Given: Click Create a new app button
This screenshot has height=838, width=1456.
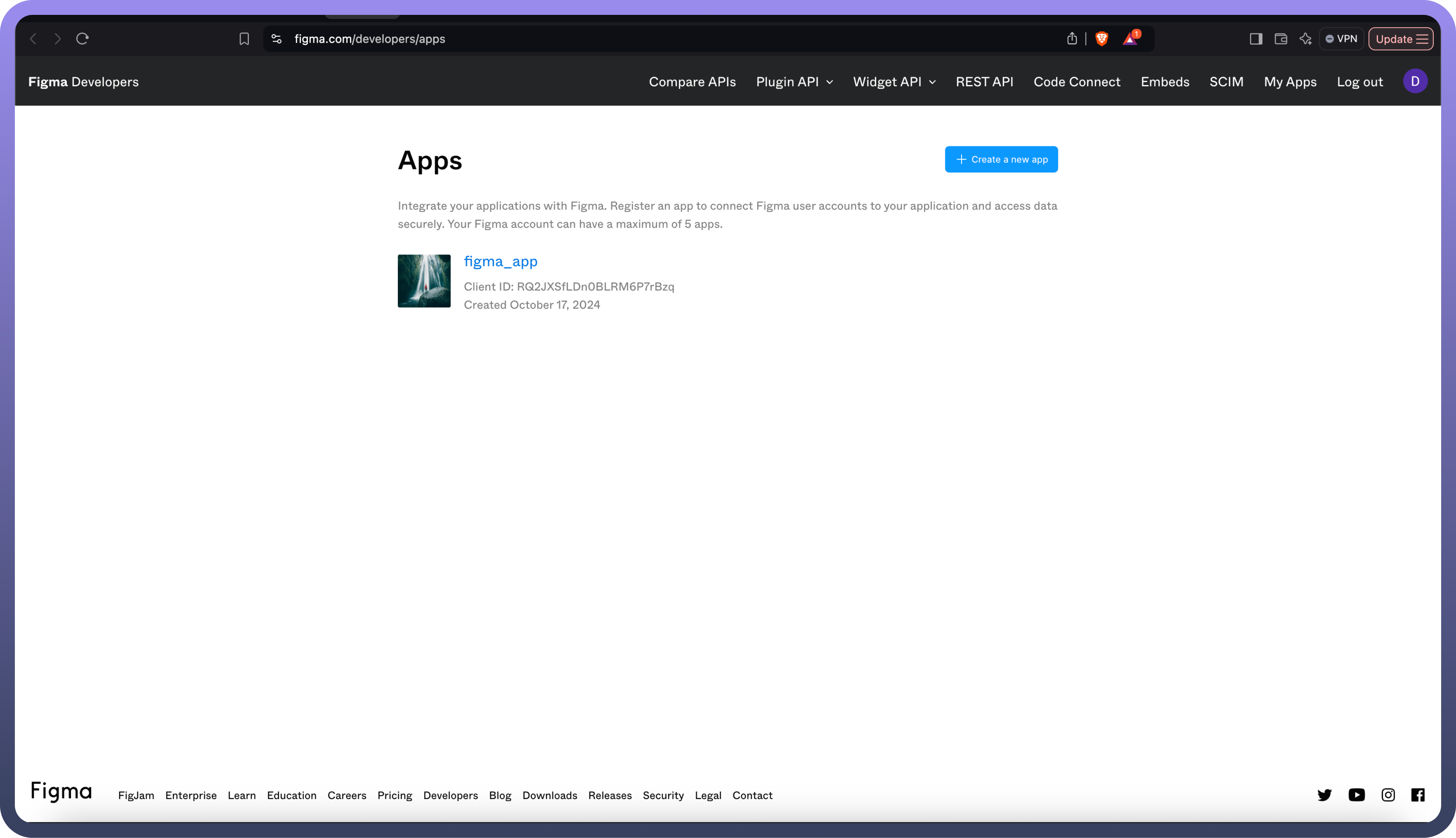Looking at the screenshot, I should [x=1001, y=159].
